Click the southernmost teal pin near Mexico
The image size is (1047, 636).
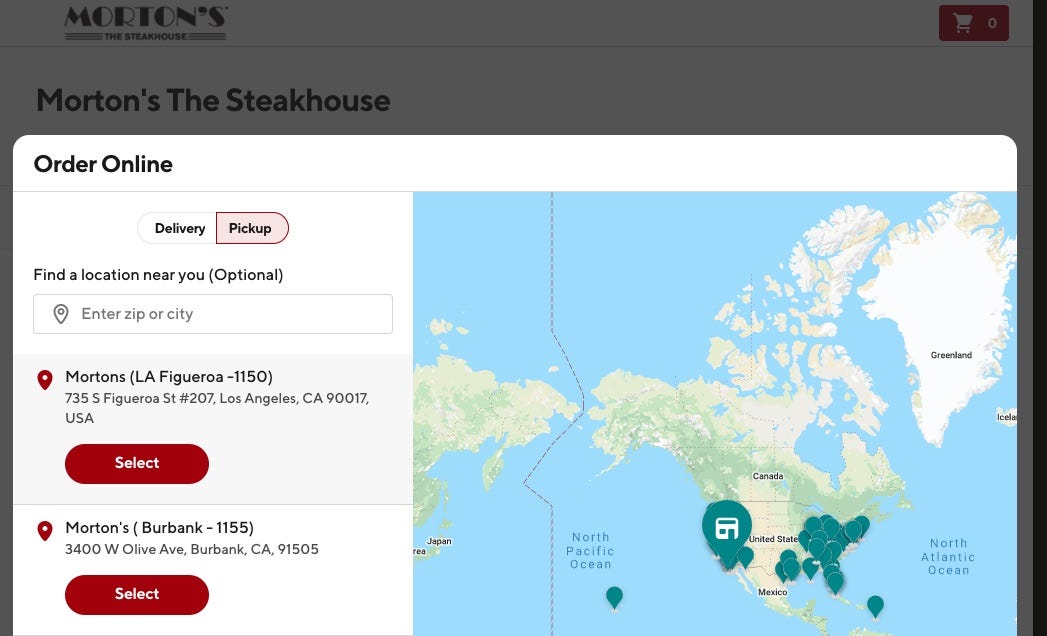pyautogui.click(x=875, y=606)
